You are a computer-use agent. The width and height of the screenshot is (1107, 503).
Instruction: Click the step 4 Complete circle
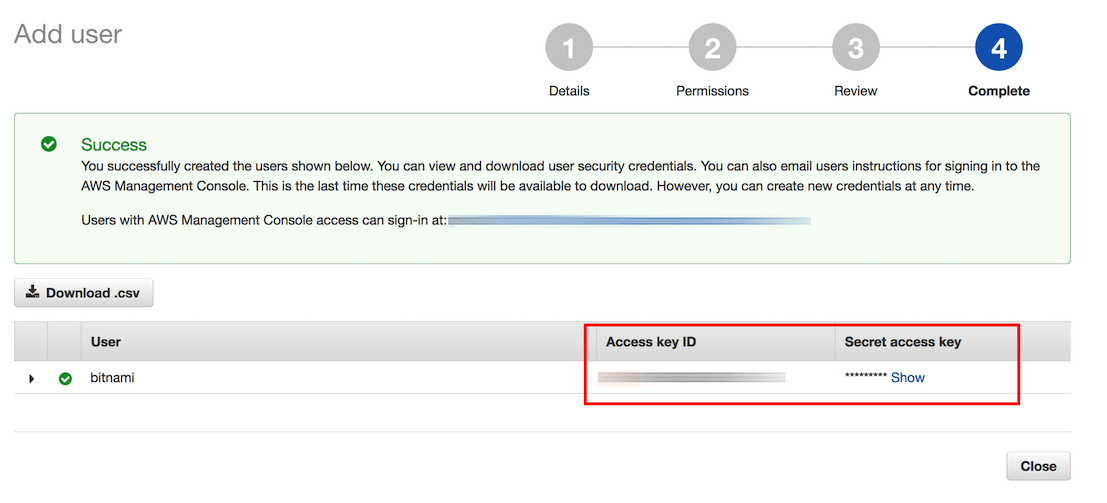pyautogui.click(x=999, y=48)
